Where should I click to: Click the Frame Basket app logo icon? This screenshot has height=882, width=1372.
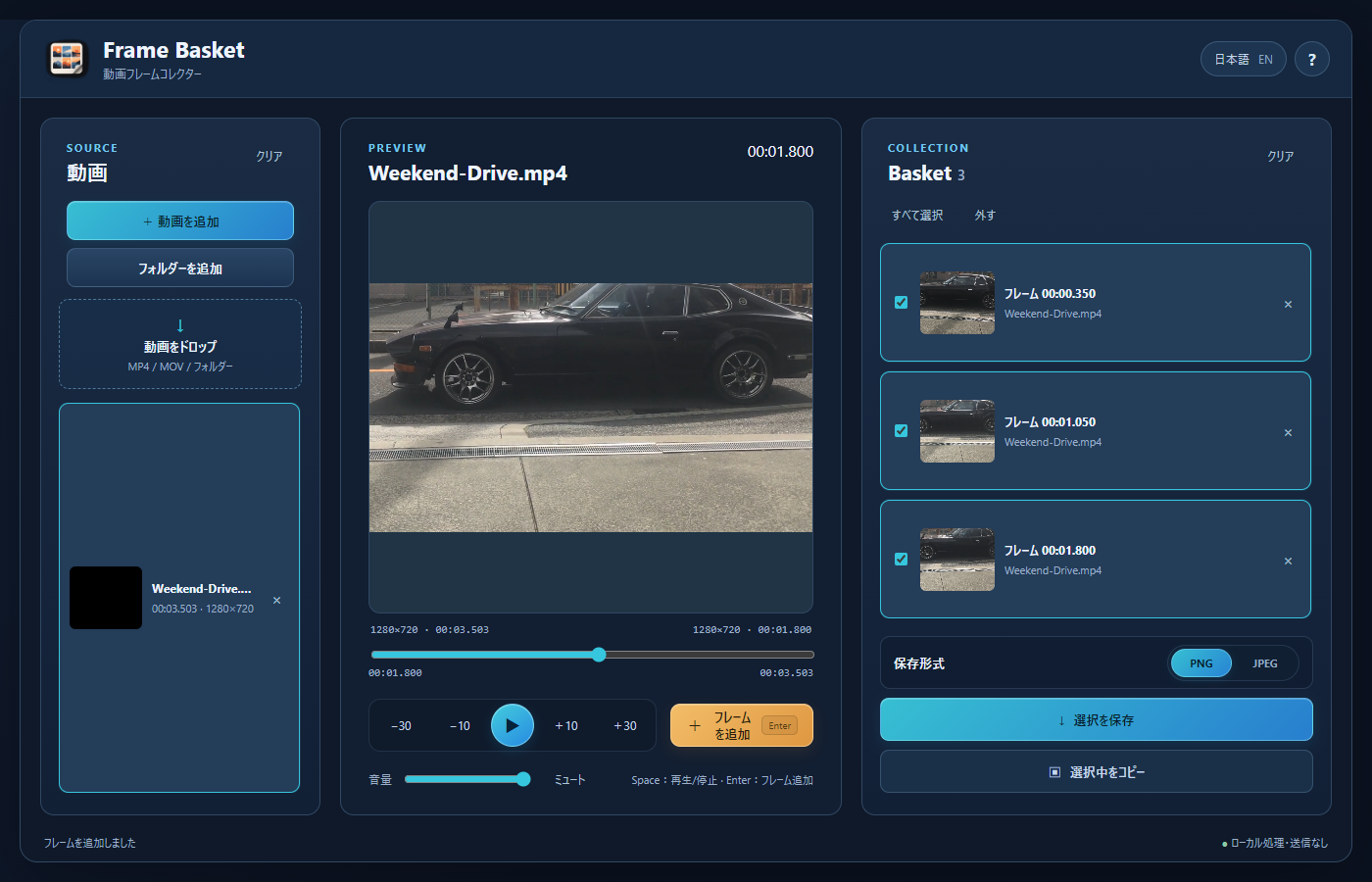[x=68, y=59]
